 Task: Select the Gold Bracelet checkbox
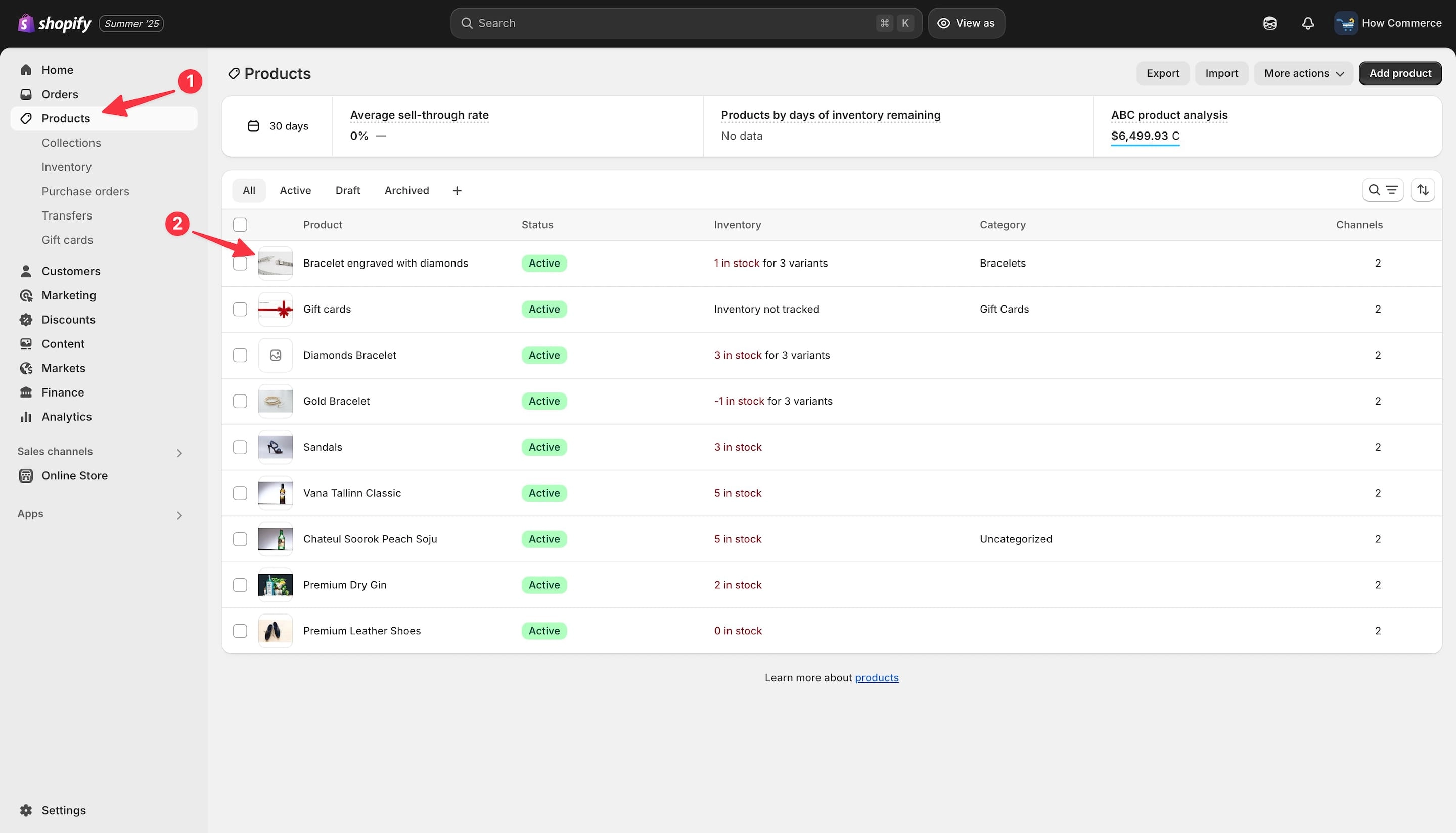pyautogui.click(x=240, y=402)
